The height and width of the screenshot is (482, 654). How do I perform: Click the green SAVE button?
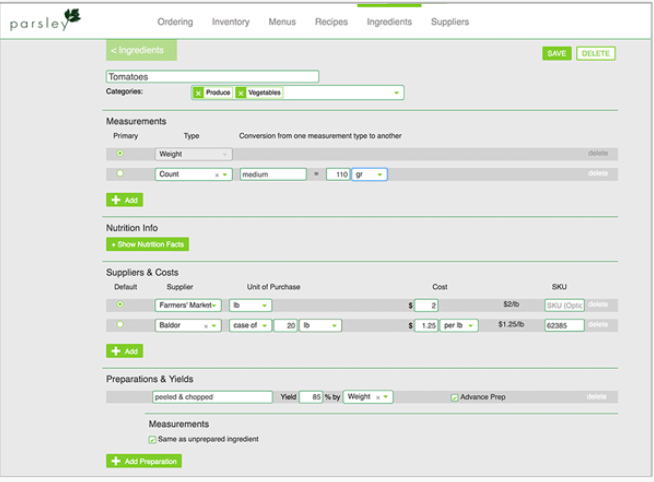coord(556,53)
